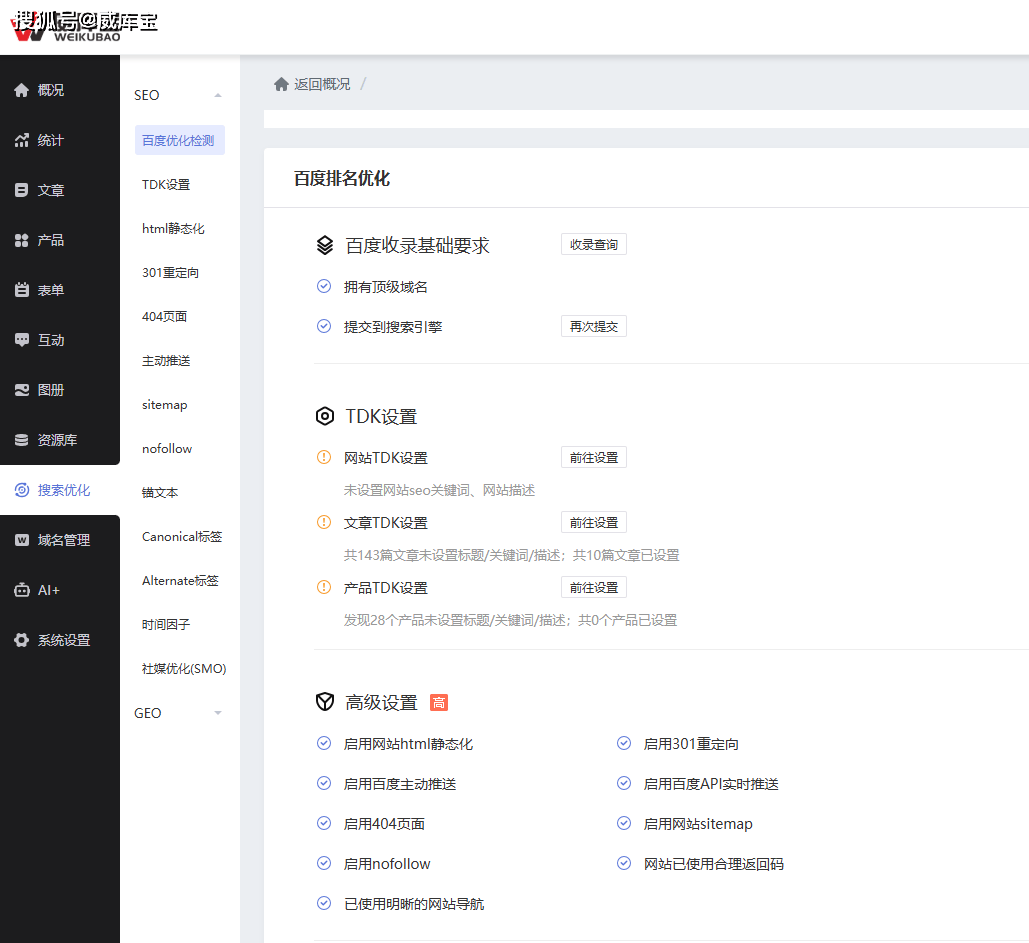Viewport: 1029px width, 943px height.
Task: Click the check mark next to 启用网站sitemap
Action: [x=624, y=823]
